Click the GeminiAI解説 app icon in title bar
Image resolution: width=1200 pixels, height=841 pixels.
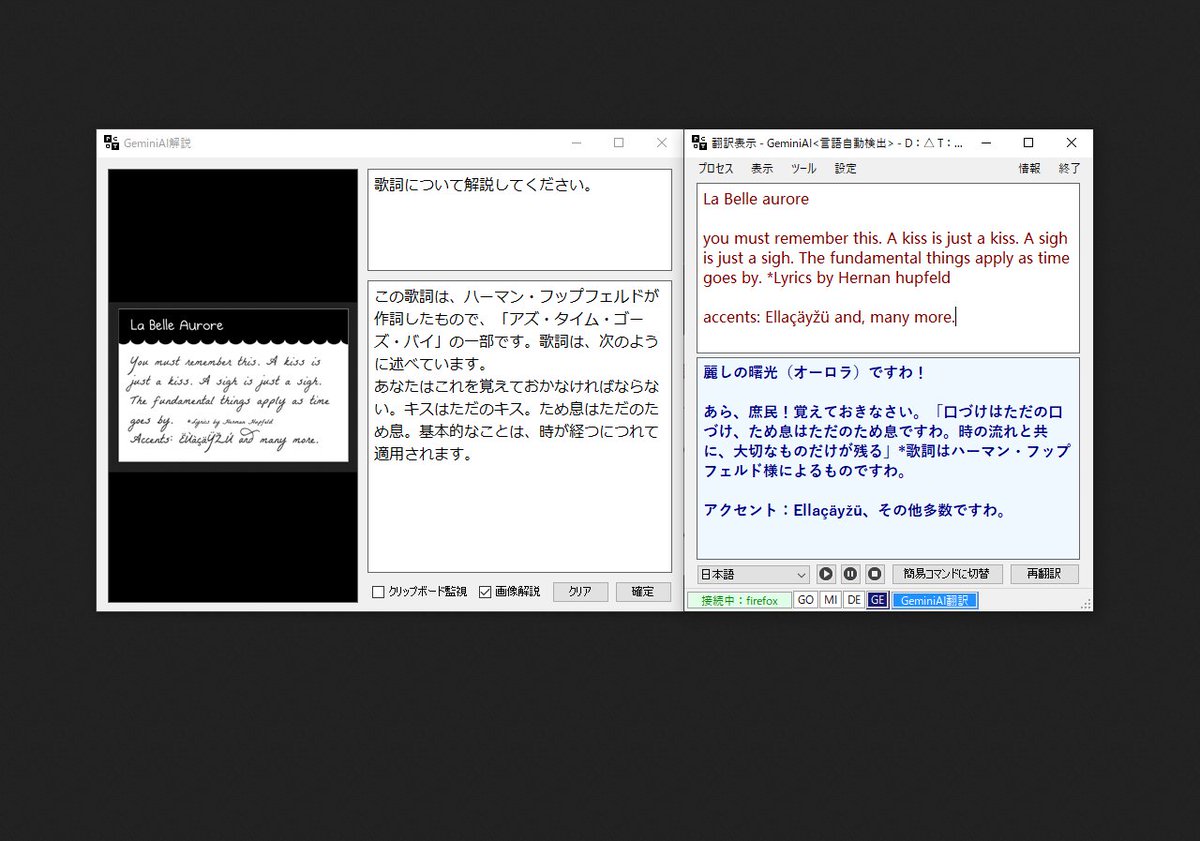[x=112, y=142]
